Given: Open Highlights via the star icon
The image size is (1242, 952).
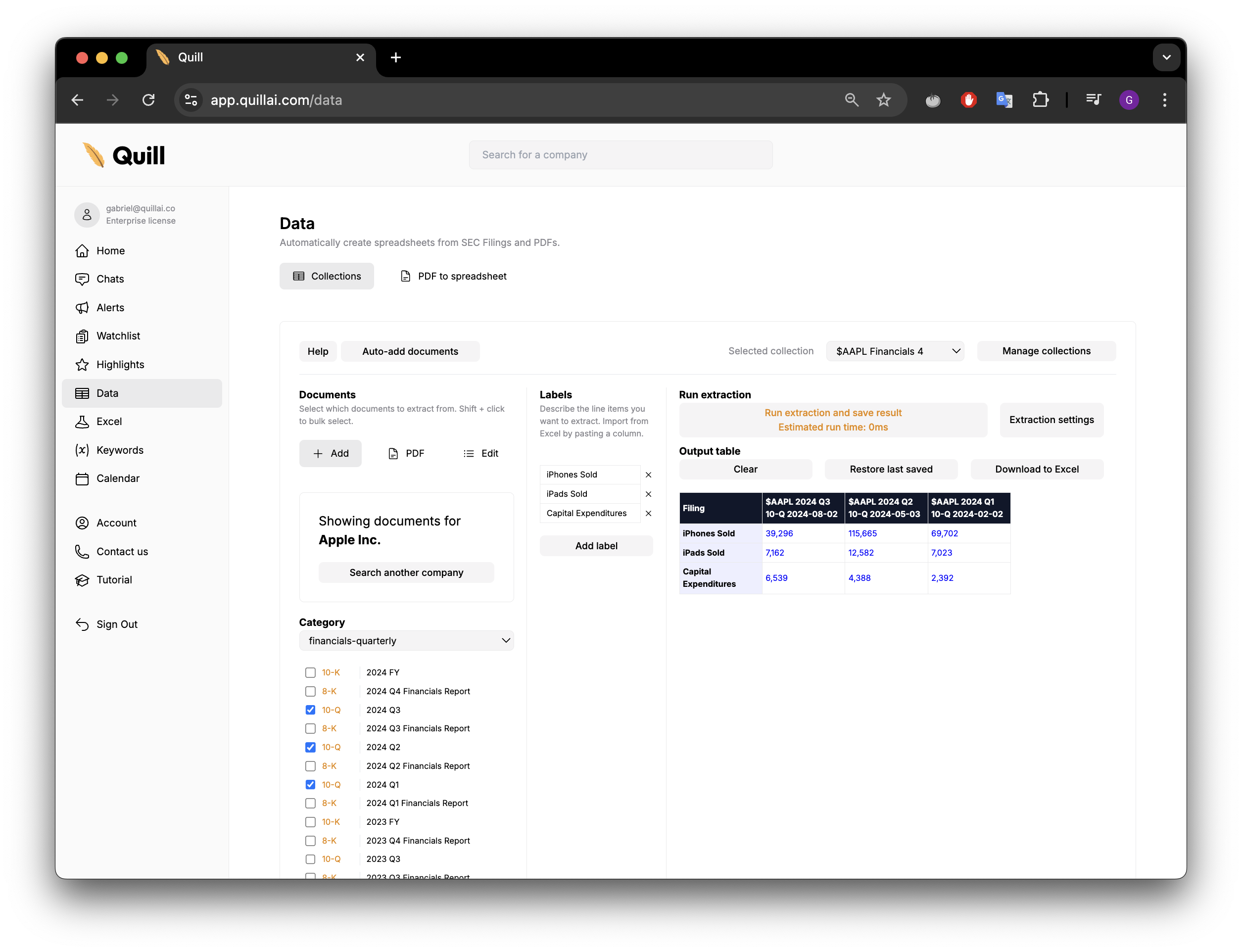Looking at the screenshot, I should click(x=83, y=364).
